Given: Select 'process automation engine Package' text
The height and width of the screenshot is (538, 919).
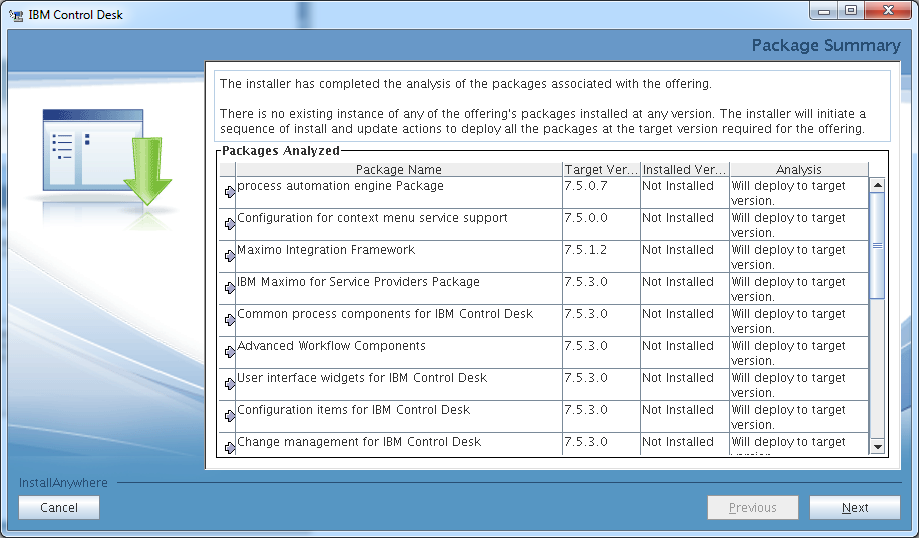Looking at the screenshot, I should click(x=341, y=186).
